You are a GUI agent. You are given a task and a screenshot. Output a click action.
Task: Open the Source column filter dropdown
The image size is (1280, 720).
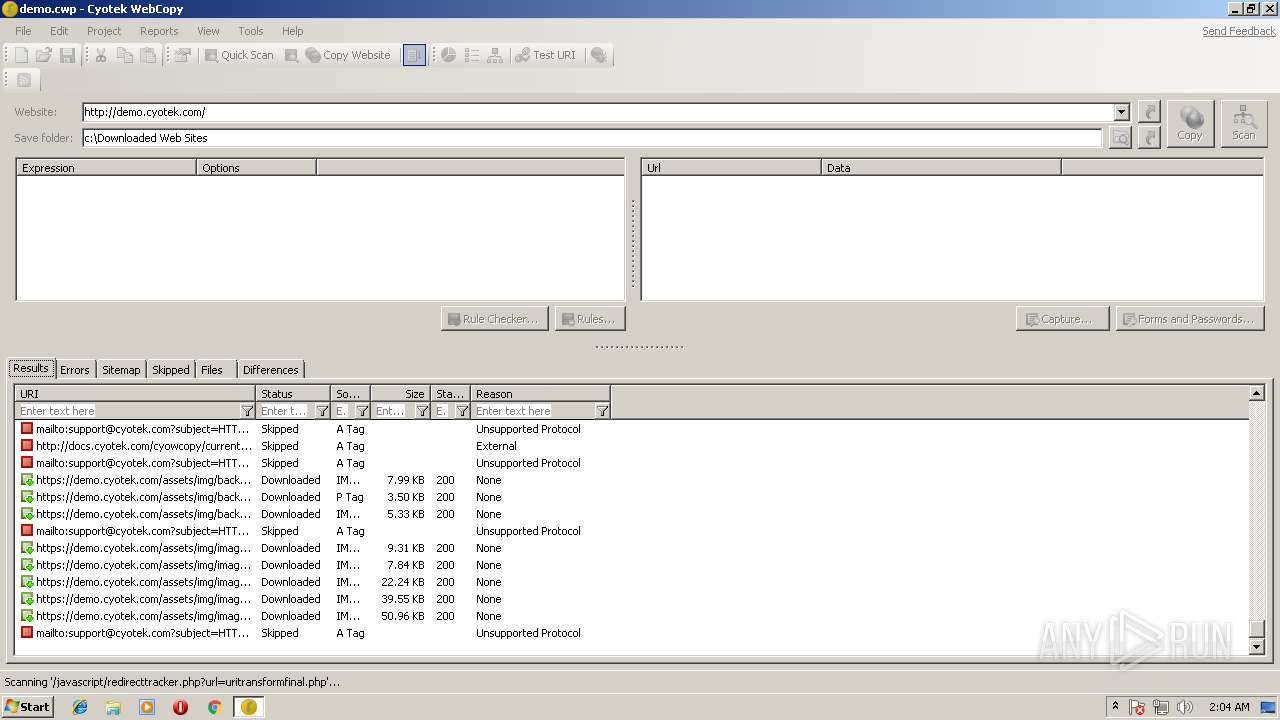tap(362, 411)
